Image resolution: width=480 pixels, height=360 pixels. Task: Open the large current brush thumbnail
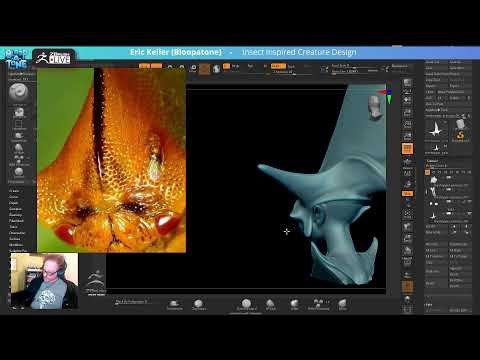coord(19,92)
